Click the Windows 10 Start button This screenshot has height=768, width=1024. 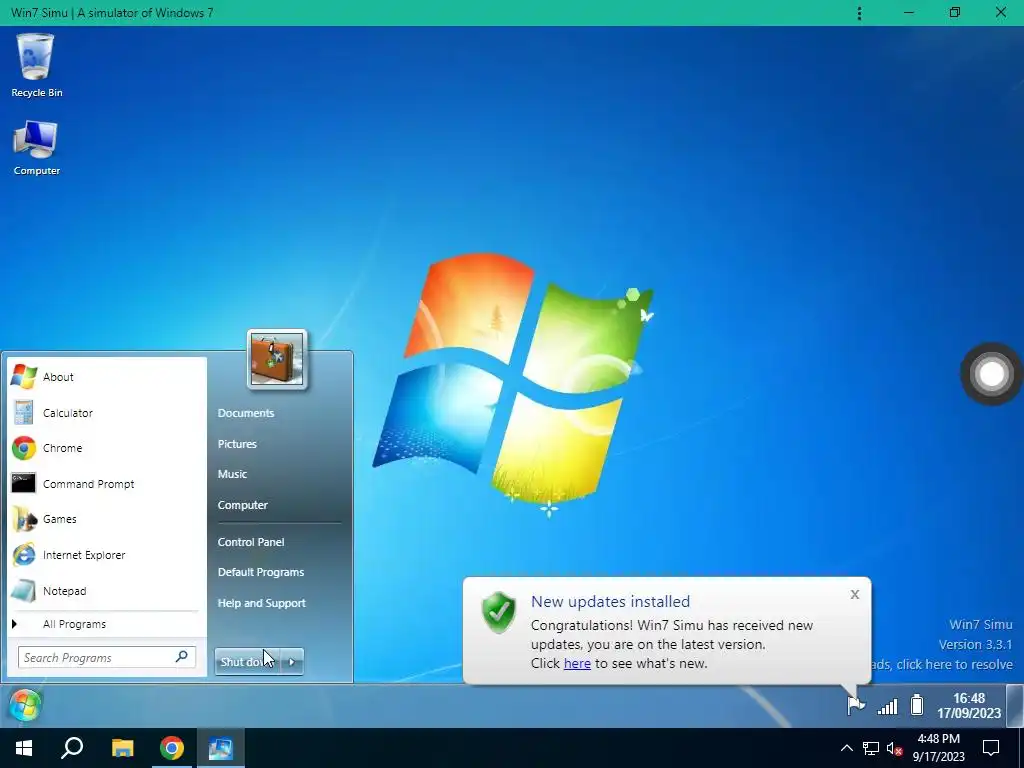(24, 748)
